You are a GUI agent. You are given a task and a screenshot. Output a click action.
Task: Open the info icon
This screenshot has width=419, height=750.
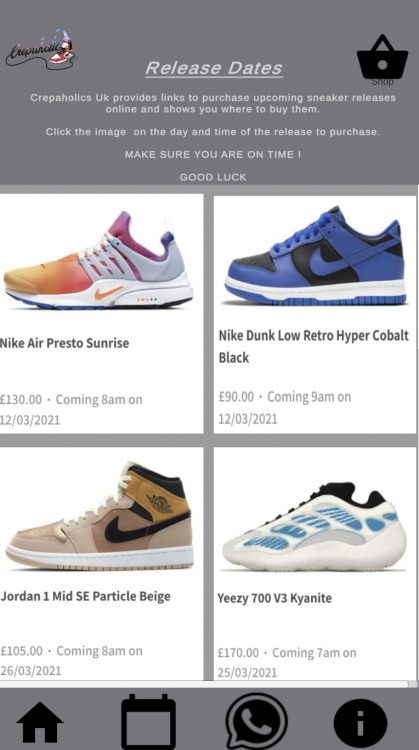click(x=360, y=722)
